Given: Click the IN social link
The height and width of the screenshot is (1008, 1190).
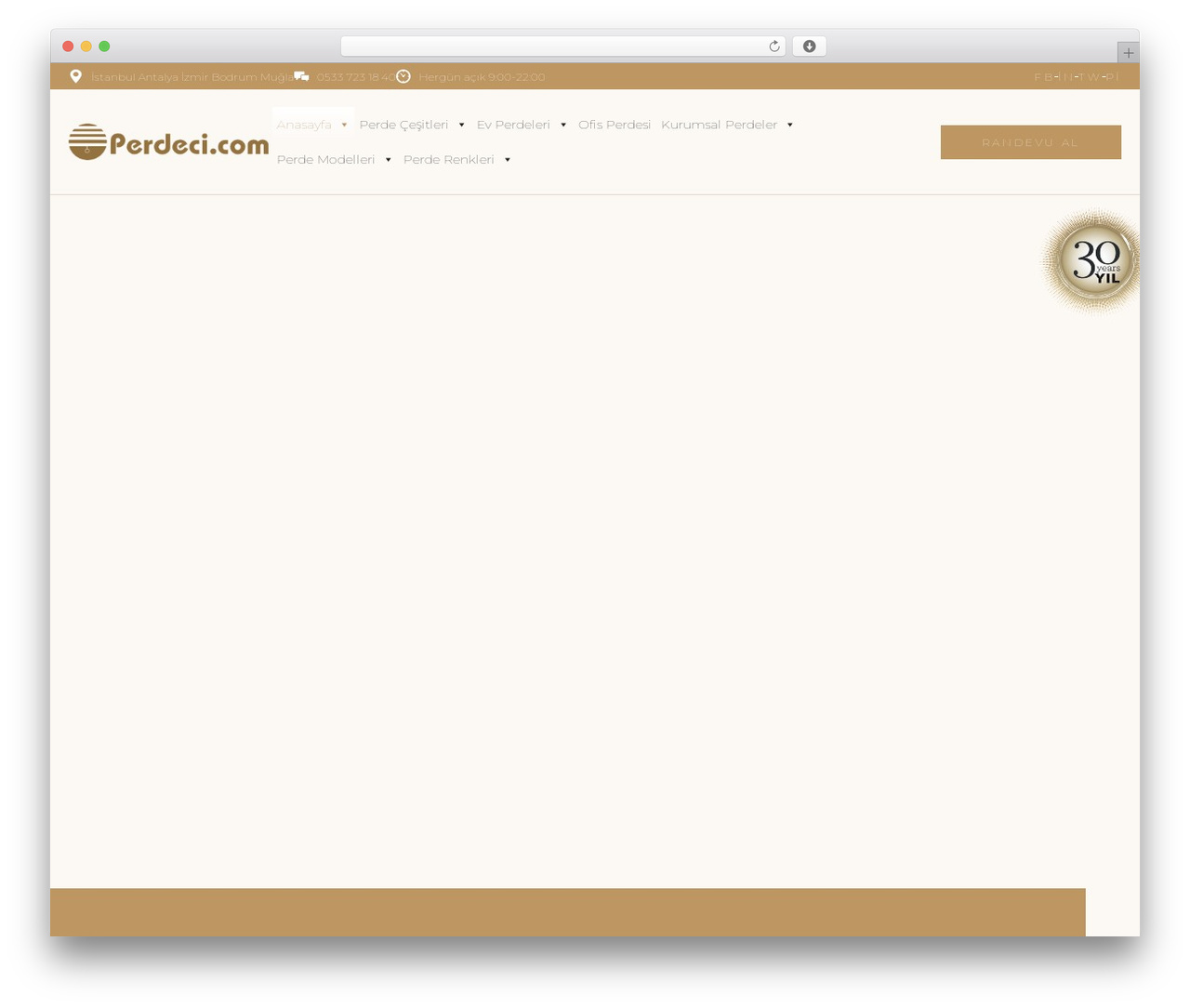Looking at the screenshot, I should click(1066, 77).
